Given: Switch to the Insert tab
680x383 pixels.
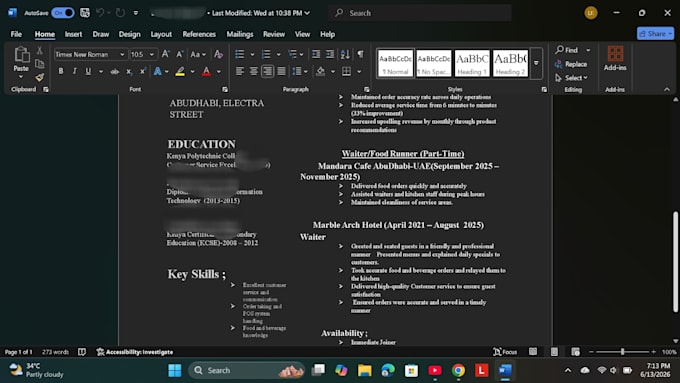Looking at the screenshot, I should coord(73,34).
